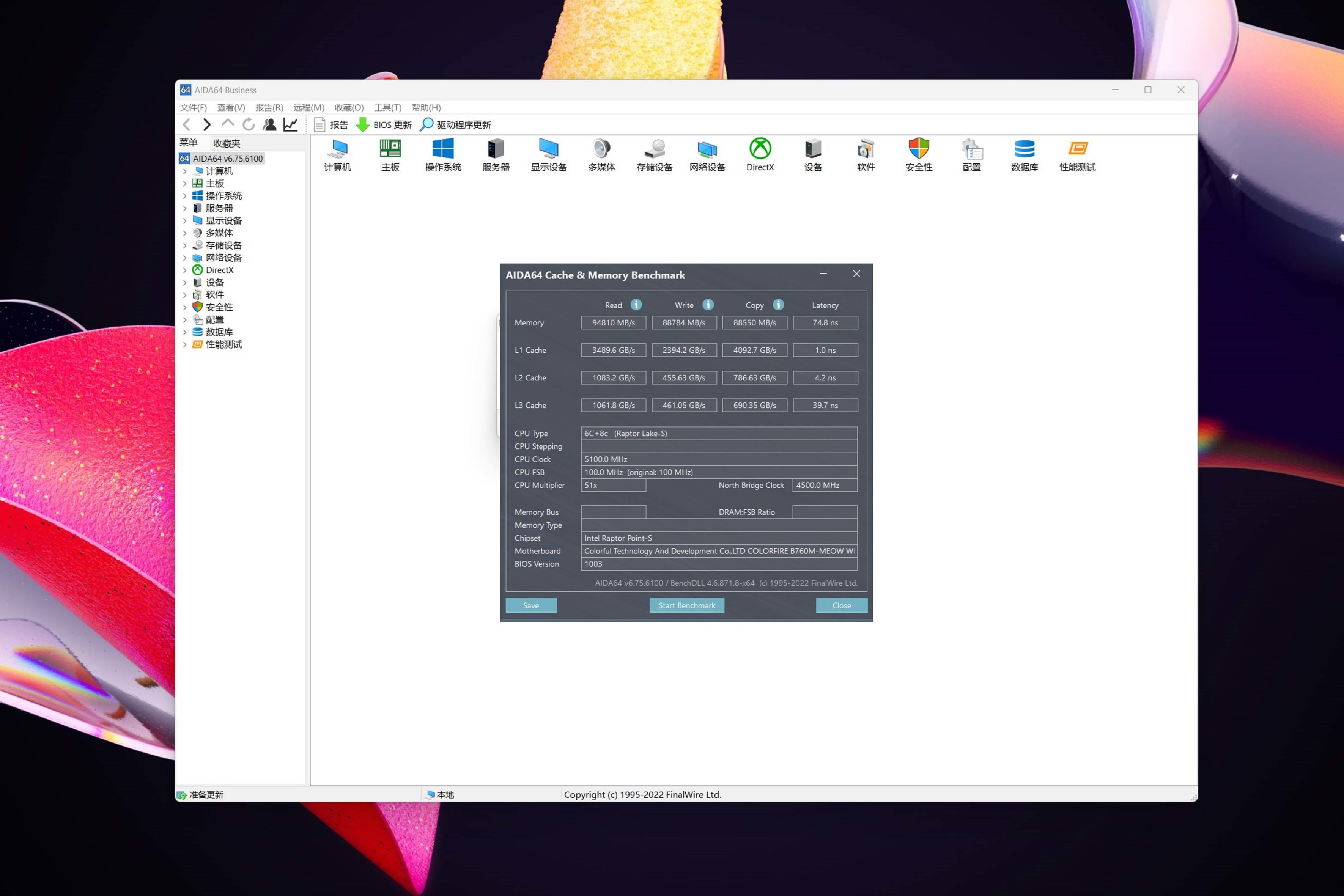The width and height of the screenshot is (1344, 896).
Task: Open the 工具(T) menu
Action: (387, 107)
